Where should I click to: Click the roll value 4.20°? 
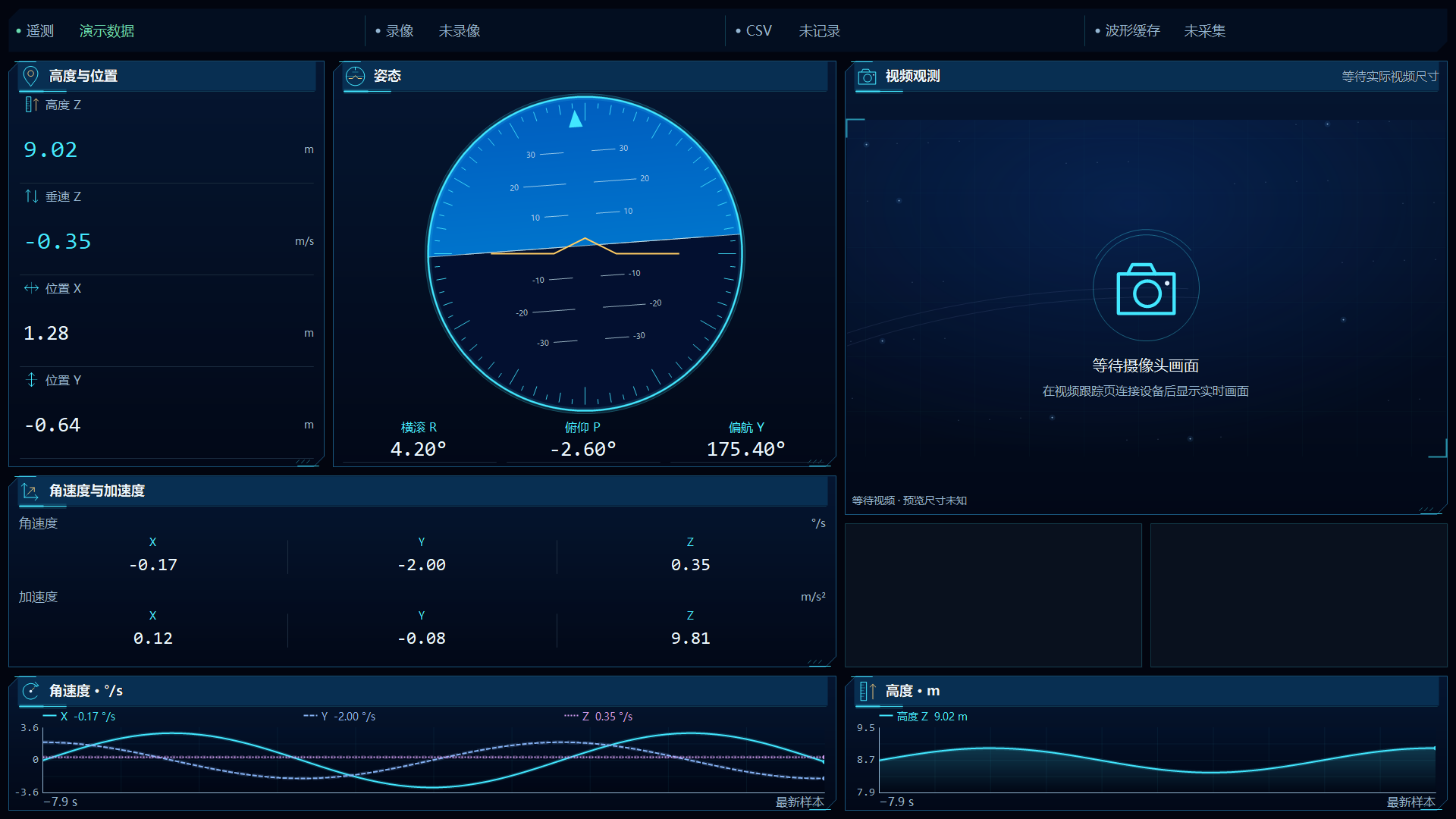point(419,449)
